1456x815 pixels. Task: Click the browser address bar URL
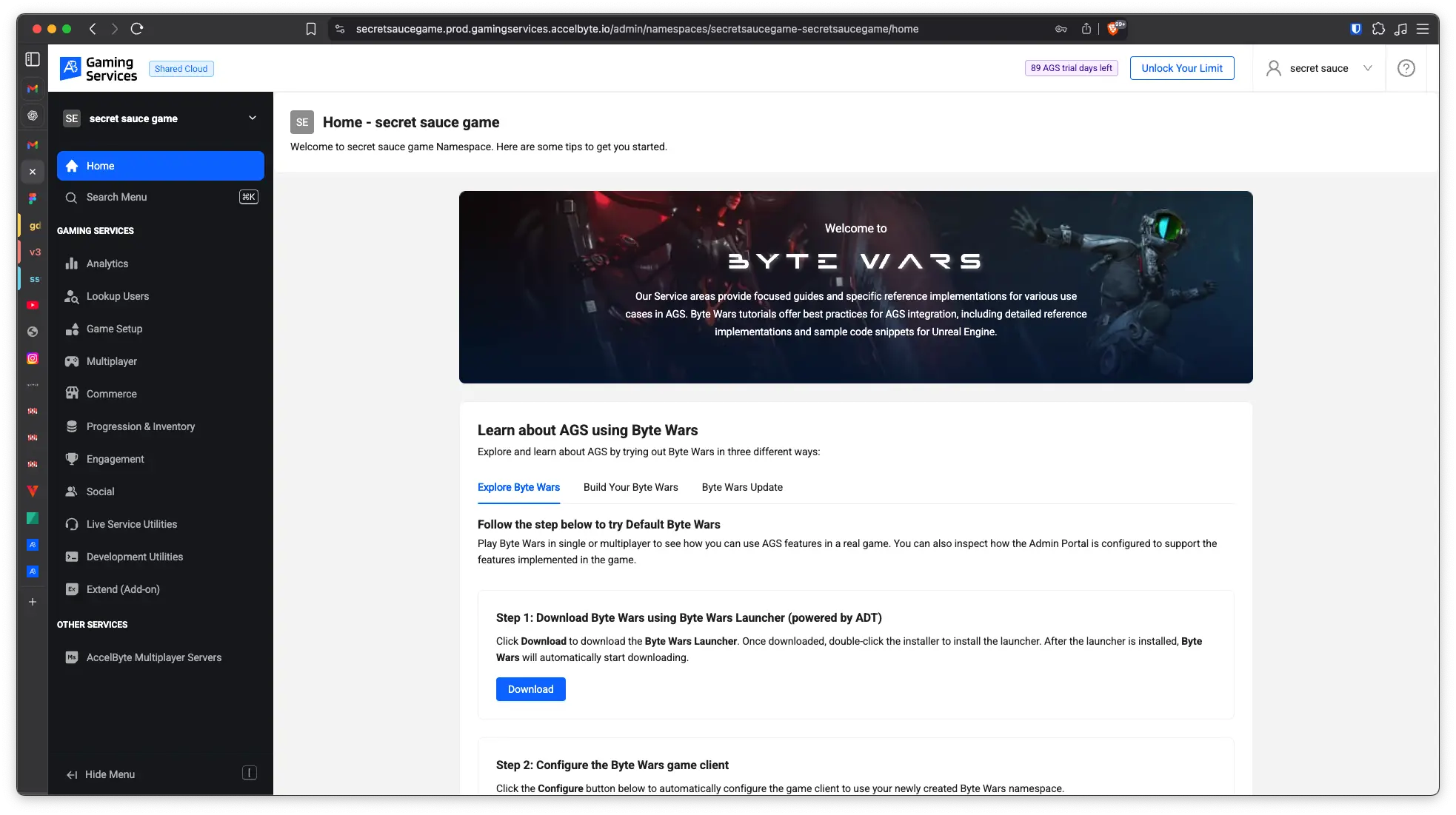(637, 29)
